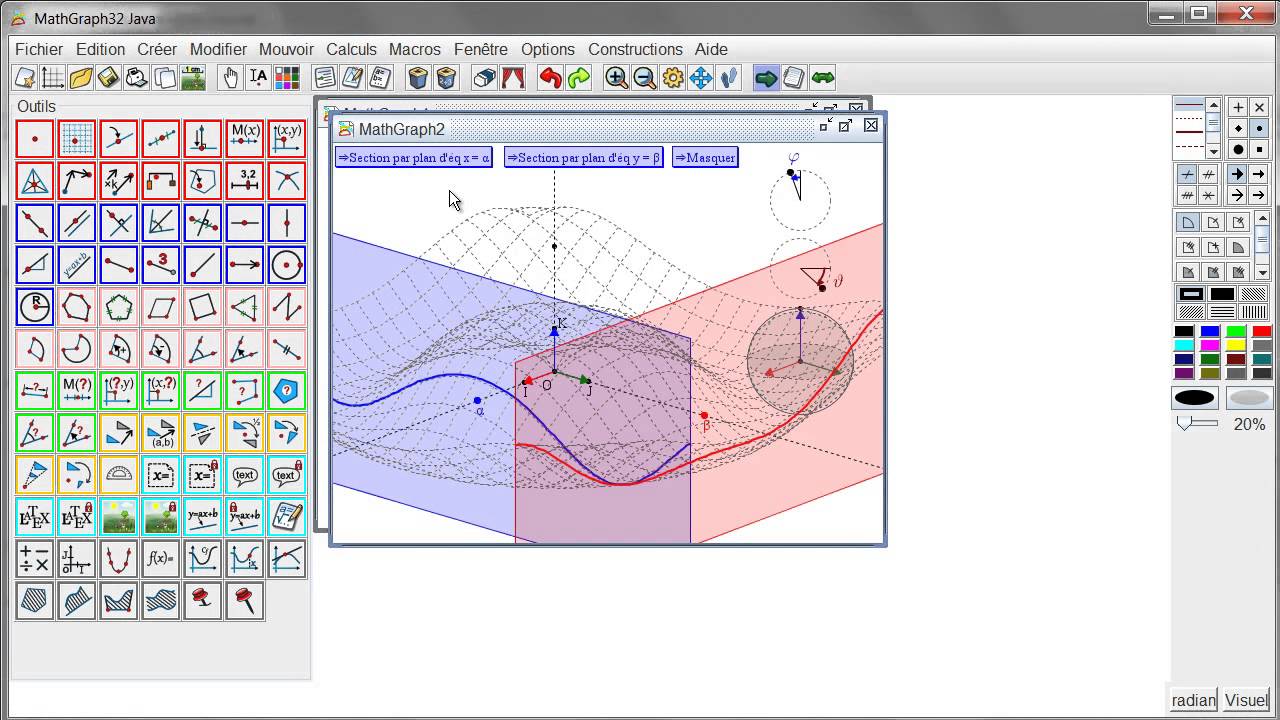This screenshot has height=720, width=1280.
Task: Click angle mark list down arrow
Action: (1262, 272)
